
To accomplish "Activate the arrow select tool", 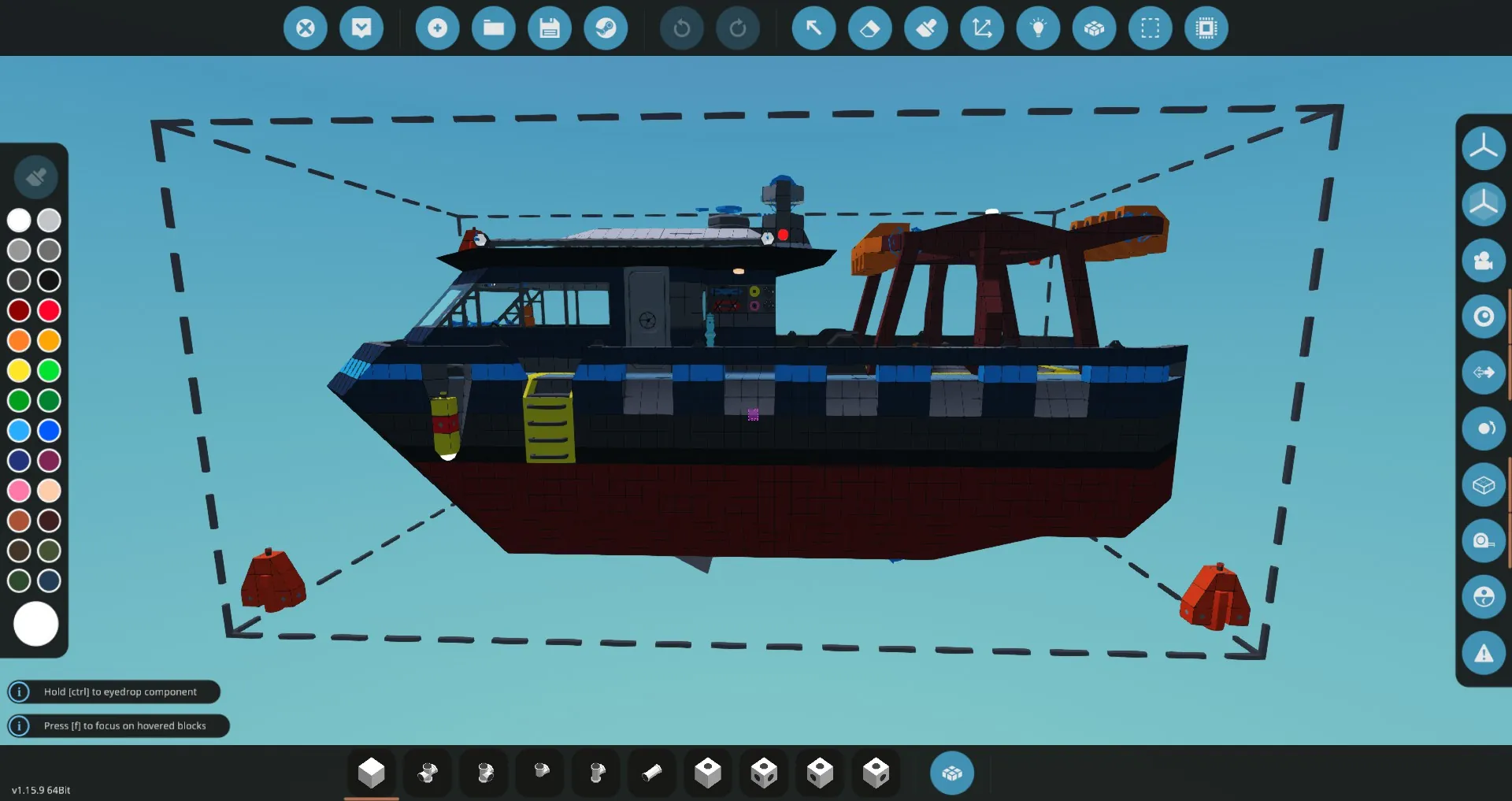I will [x=813, y=28].
